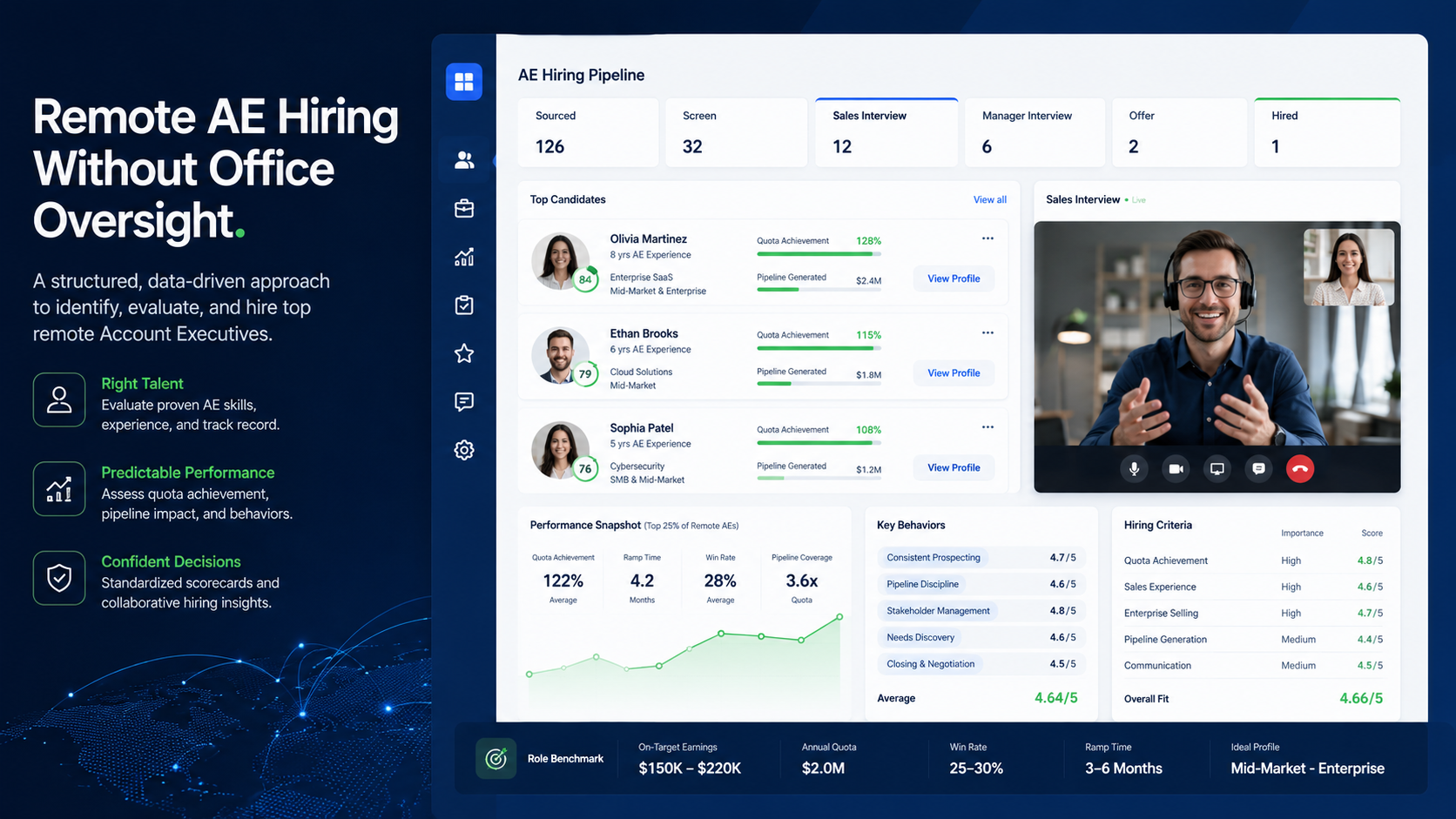Click the 4.2 Months Ramp Time metric
This screenshot has height=819, width=1456.
point(642,581)
